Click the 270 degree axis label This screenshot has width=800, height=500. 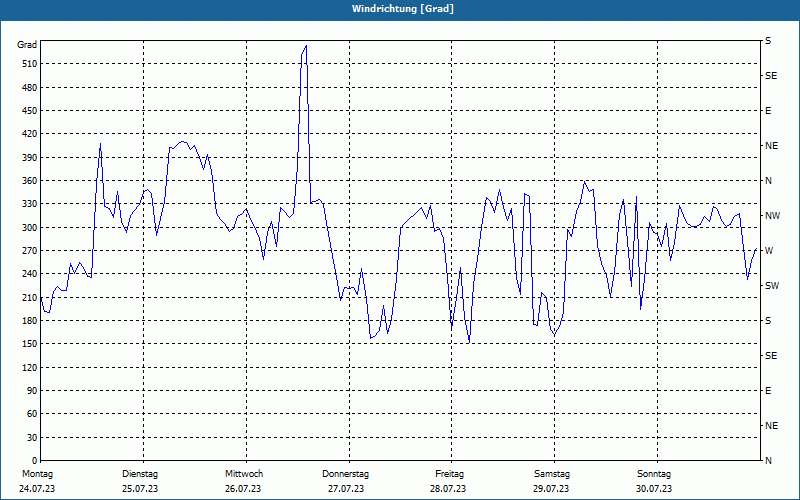30,251
